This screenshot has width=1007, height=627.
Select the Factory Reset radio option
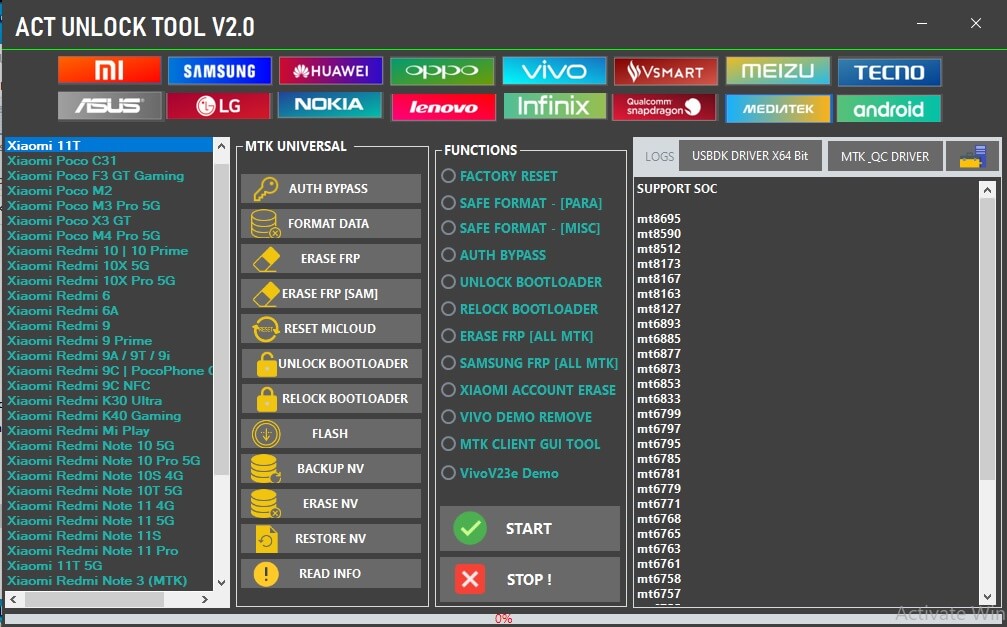449,176
